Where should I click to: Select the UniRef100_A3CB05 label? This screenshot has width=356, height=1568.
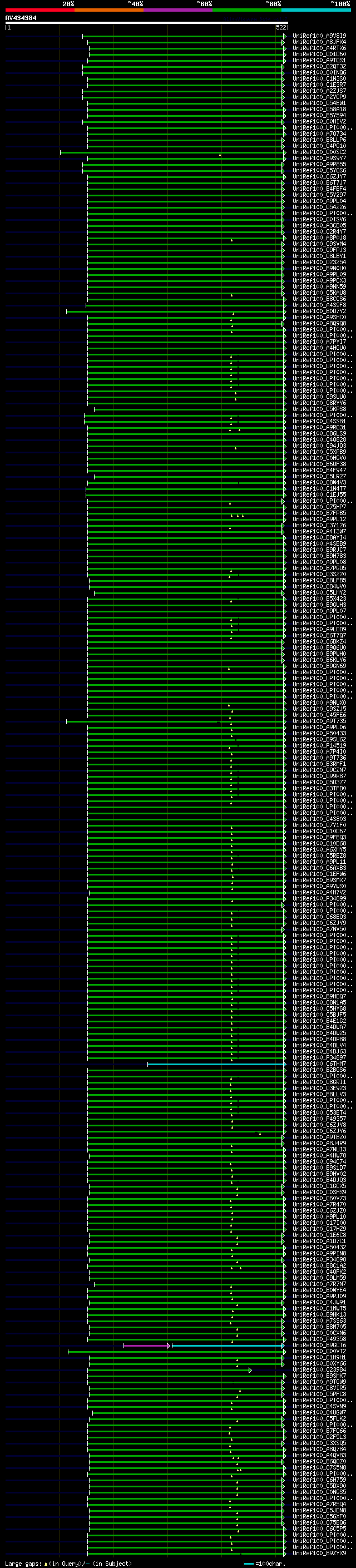[x=319, y=225]
